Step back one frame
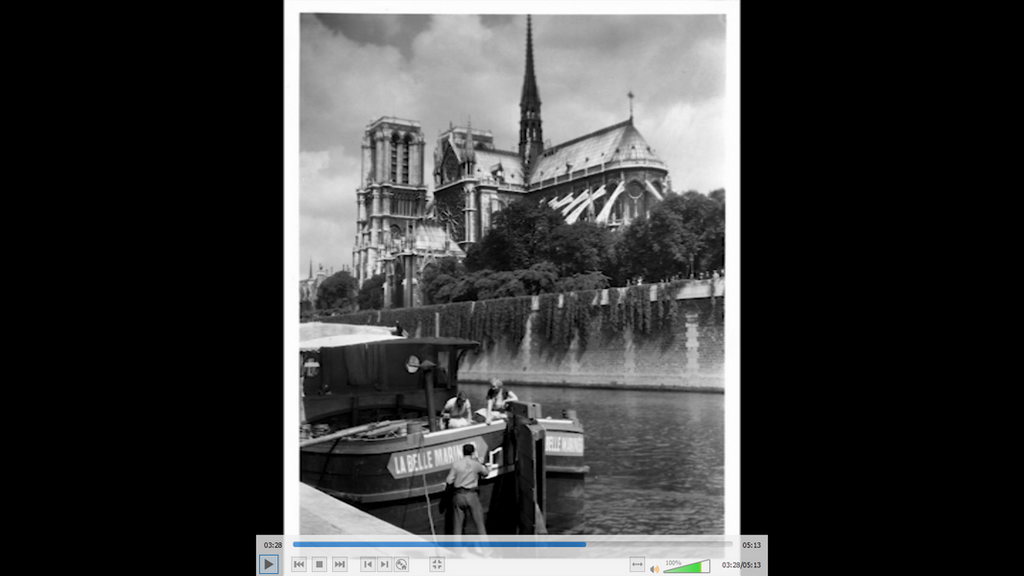This screenshot has width=1024, height=576. pyautogui.click(x=368, y=564)
